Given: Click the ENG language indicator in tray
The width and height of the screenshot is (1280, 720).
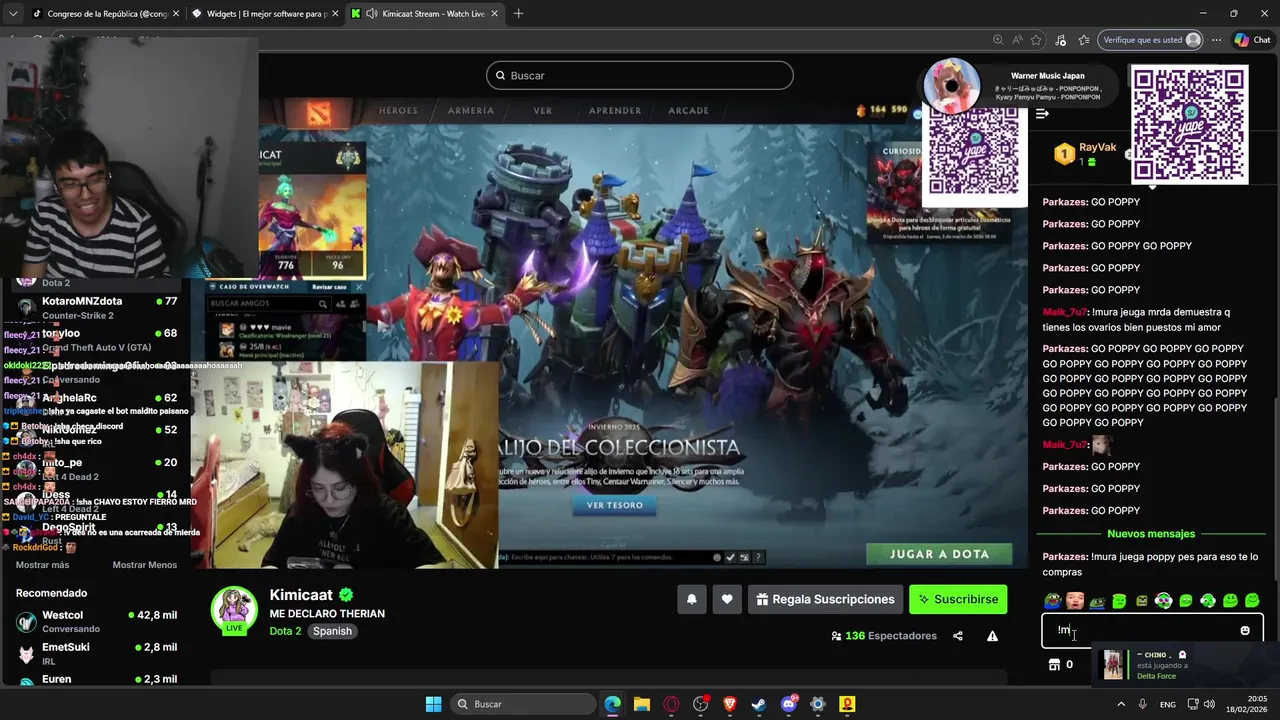Looking at the screenshot, I should coord(1167,704).
